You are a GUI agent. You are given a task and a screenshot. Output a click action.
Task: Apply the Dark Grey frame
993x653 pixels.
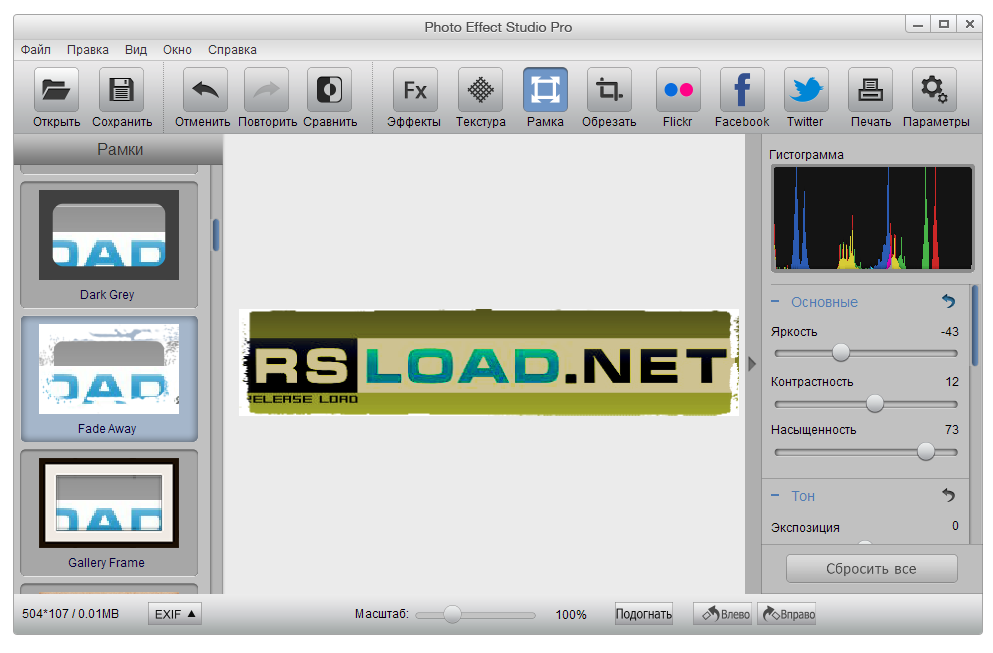109,244
